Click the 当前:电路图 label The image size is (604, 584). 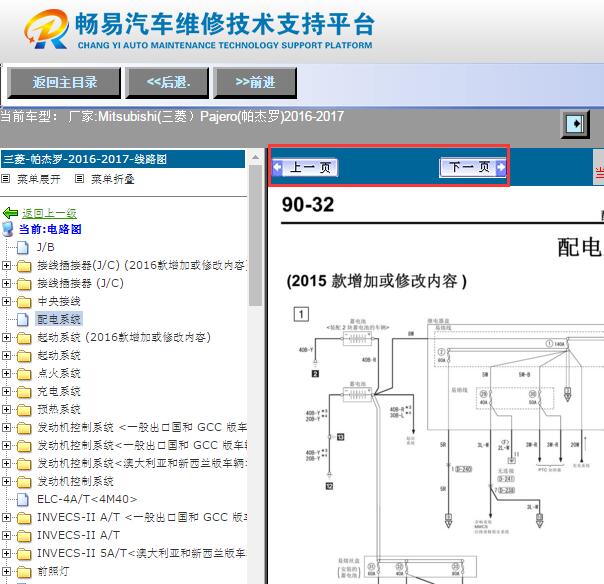50,229
